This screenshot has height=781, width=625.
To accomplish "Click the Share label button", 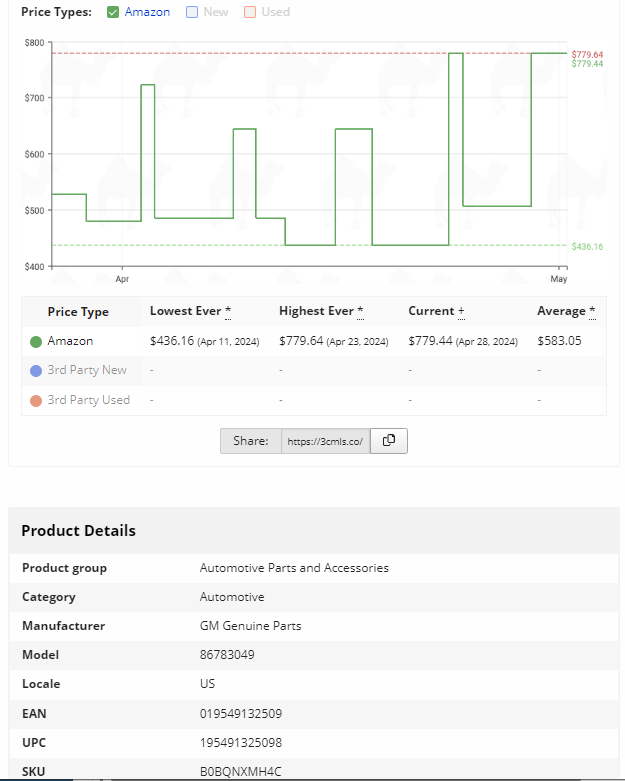I will click(251, 441).
